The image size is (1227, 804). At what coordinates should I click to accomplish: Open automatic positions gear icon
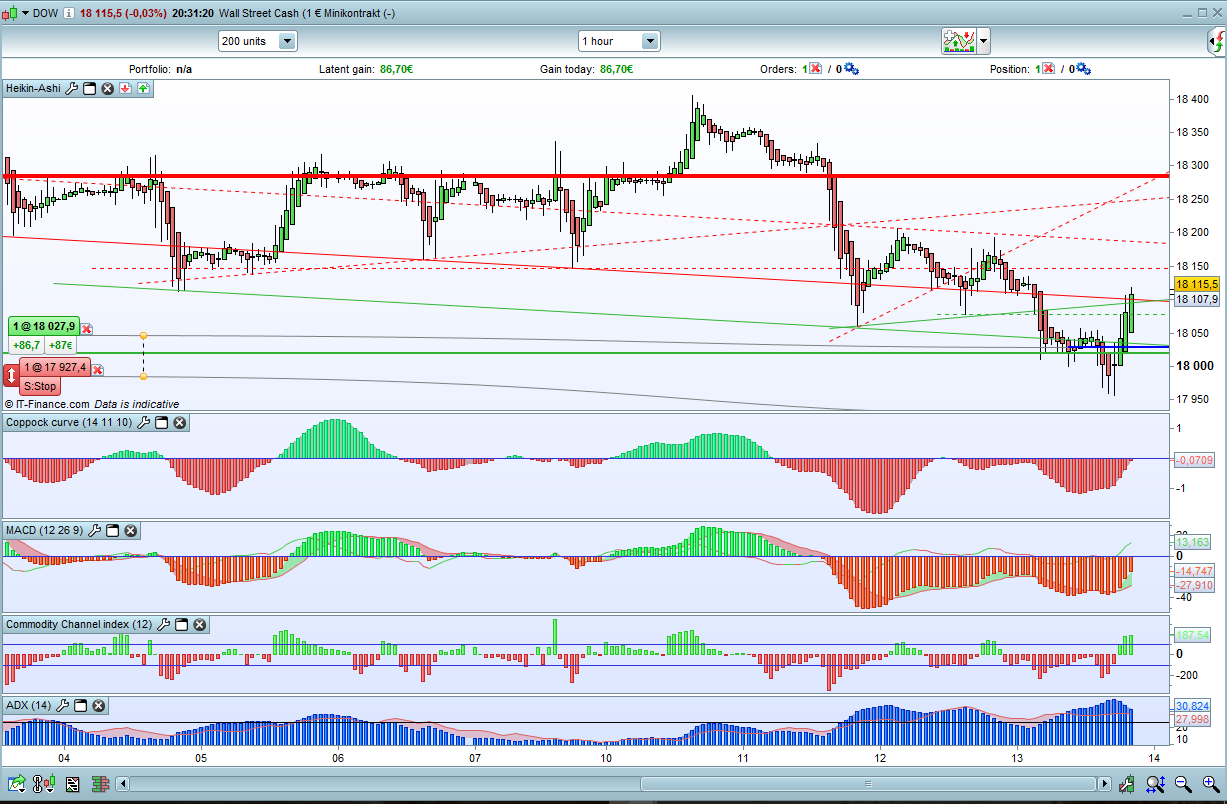pyautogui.click(x=1084, y=69)
